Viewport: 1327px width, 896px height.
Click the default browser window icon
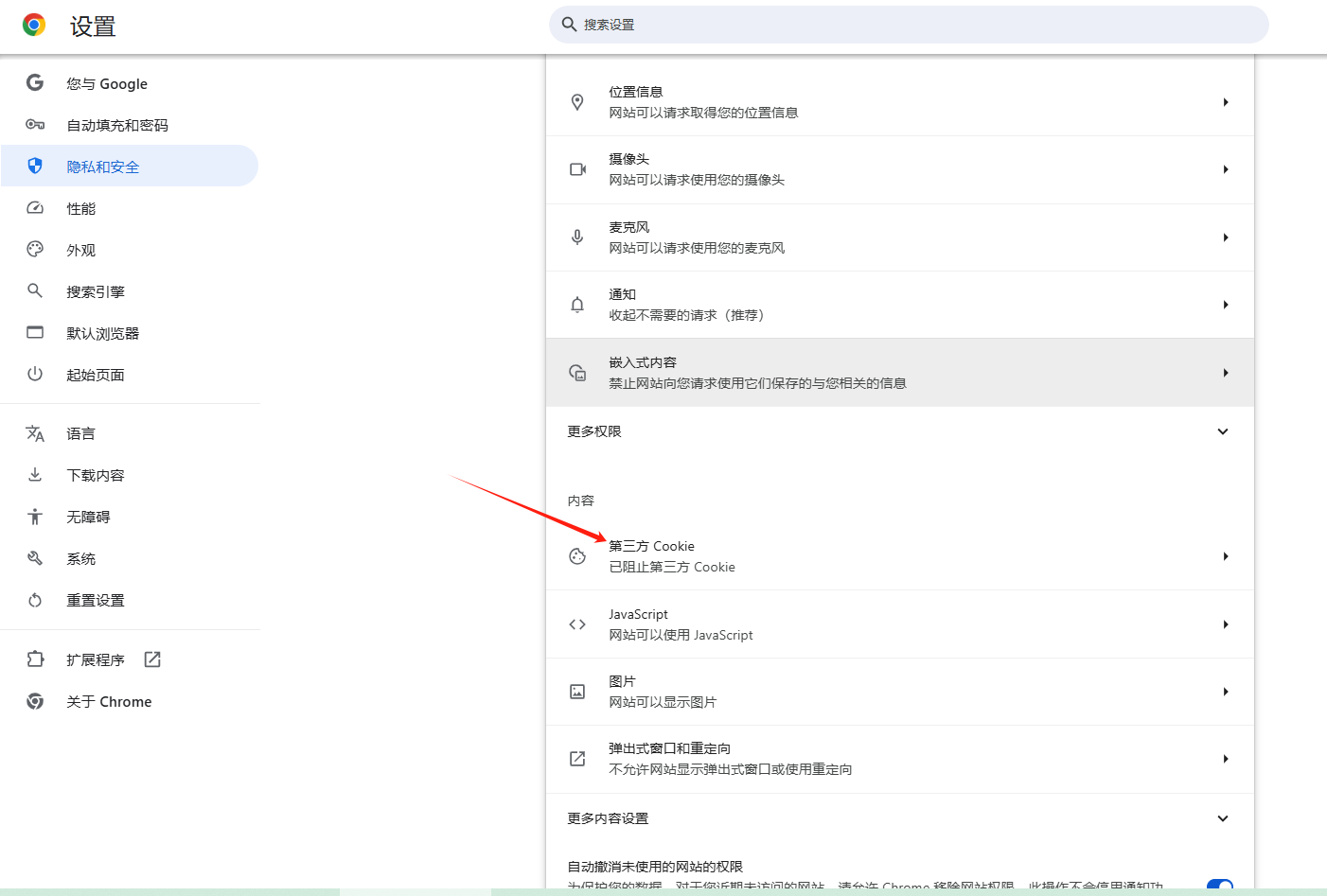(35, 333)
